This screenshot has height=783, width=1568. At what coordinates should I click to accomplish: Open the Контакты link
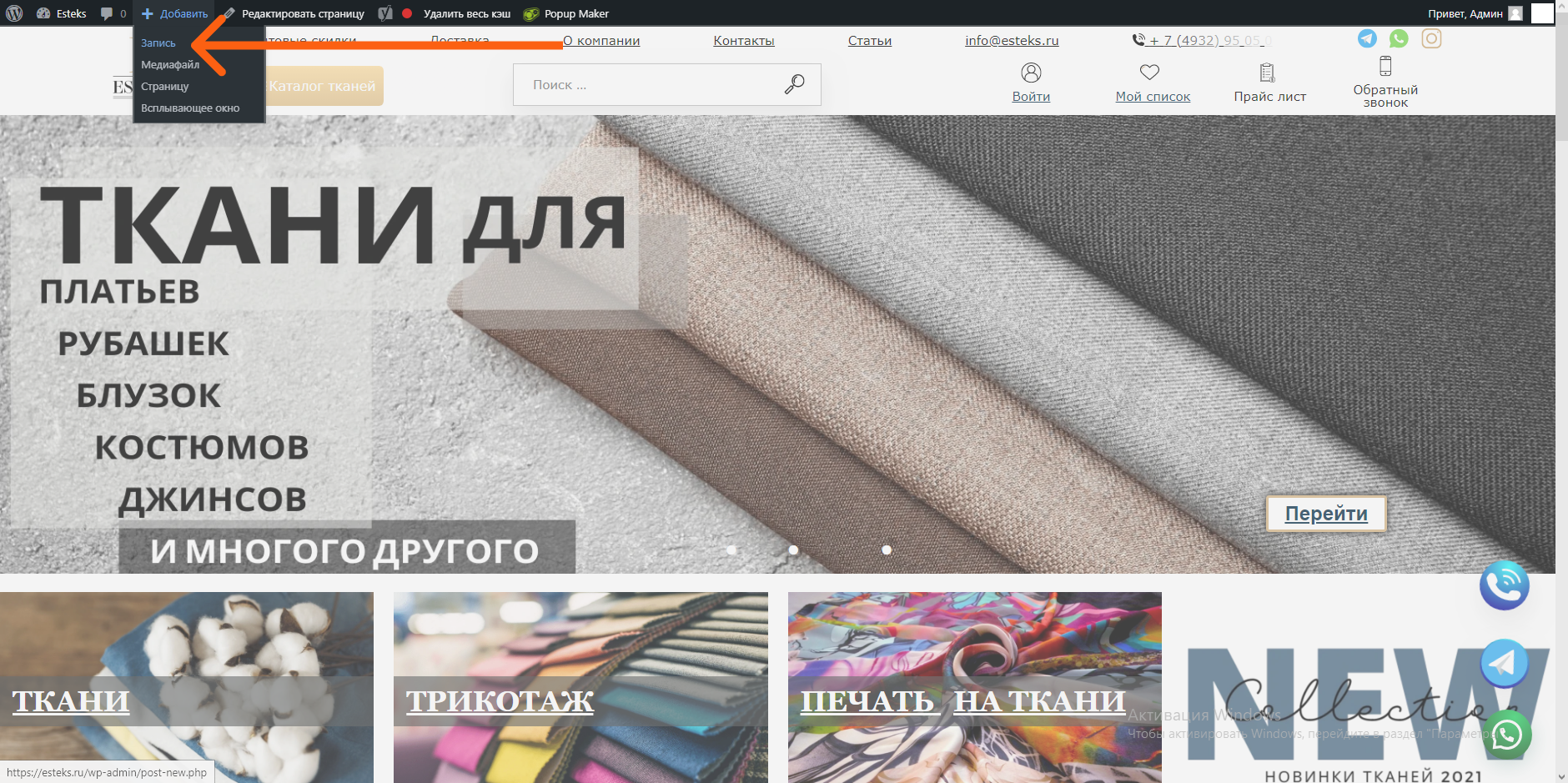744,40
